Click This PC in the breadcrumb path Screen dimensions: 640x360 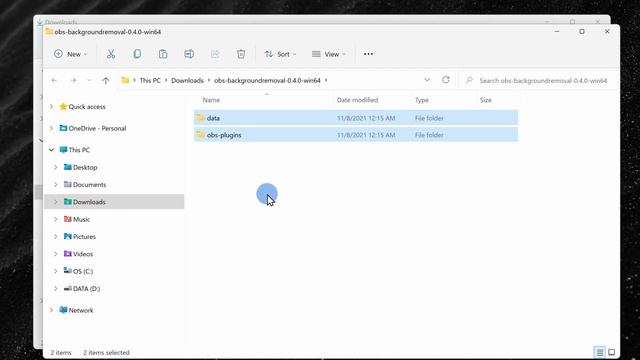(x=150, y=80)
